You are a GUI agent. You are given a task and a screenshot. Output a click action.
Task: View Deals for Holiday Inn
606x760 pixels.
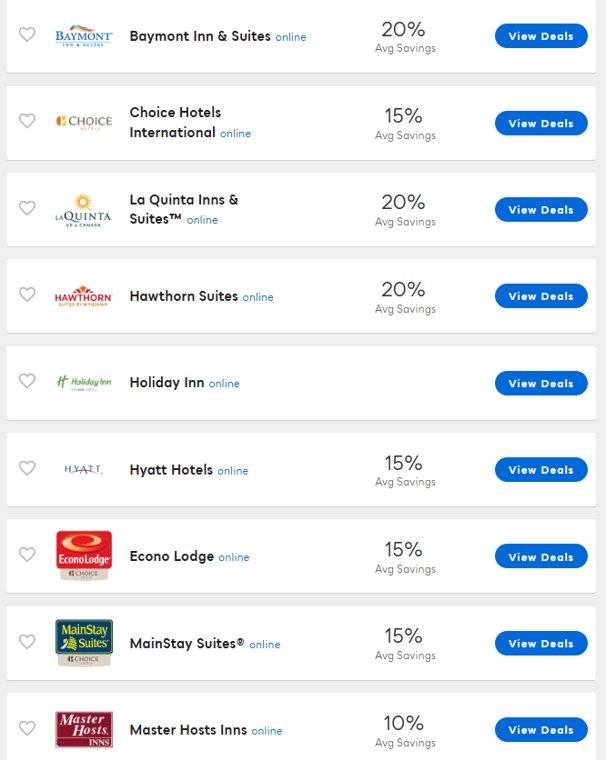click(541, 383)
